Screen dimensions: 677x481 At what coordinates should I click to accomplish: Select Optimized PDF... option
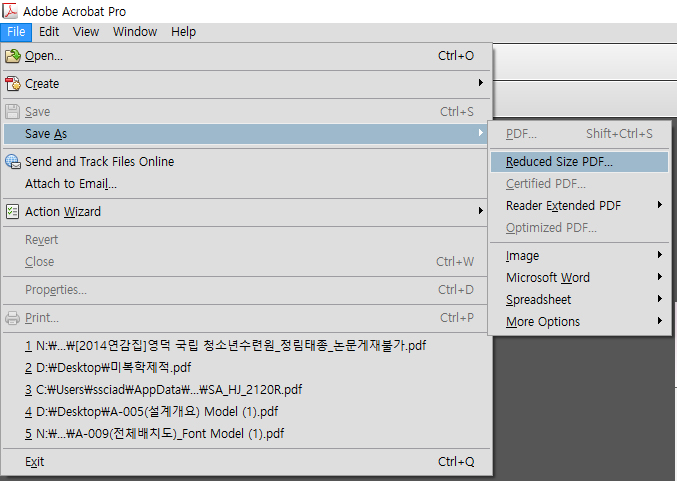click(x=579, y=228)
